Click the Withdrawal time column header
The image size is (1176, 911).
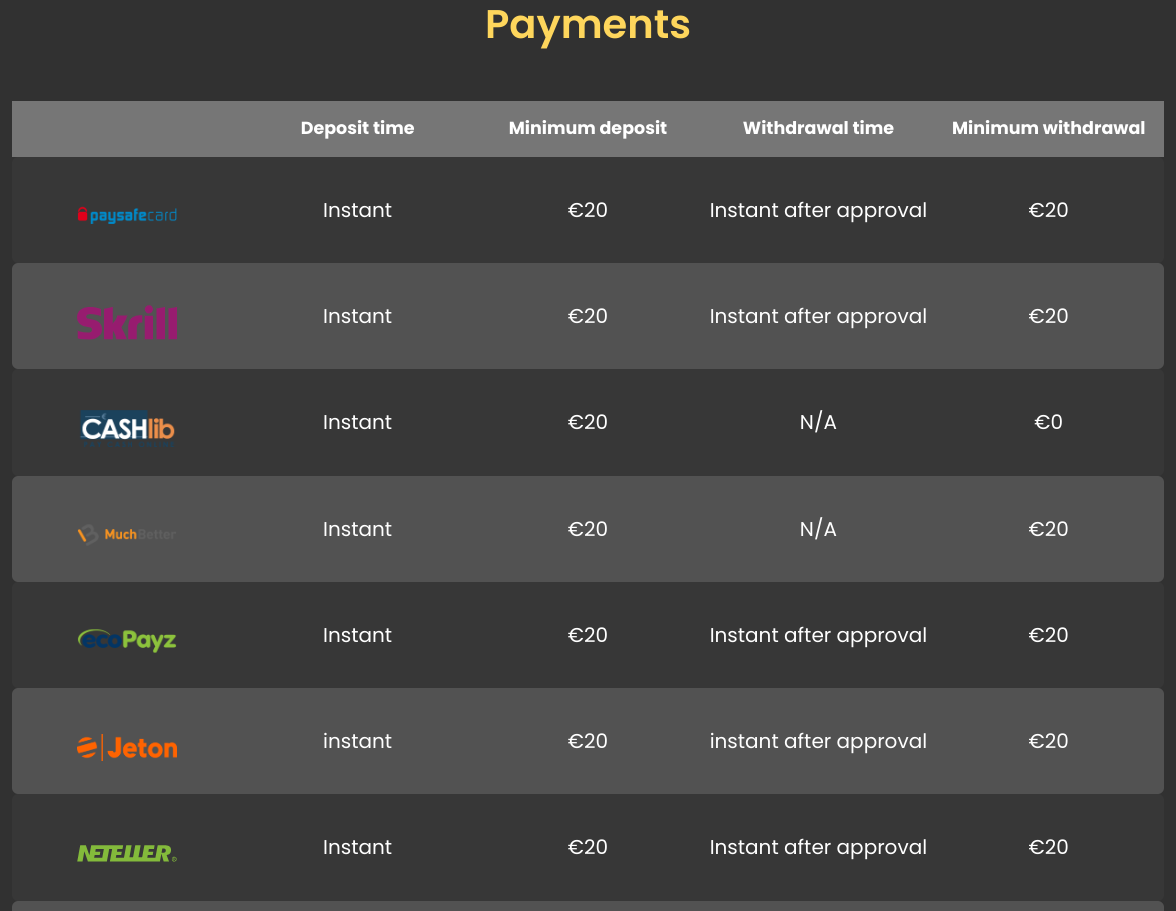[x=818, y=128]
